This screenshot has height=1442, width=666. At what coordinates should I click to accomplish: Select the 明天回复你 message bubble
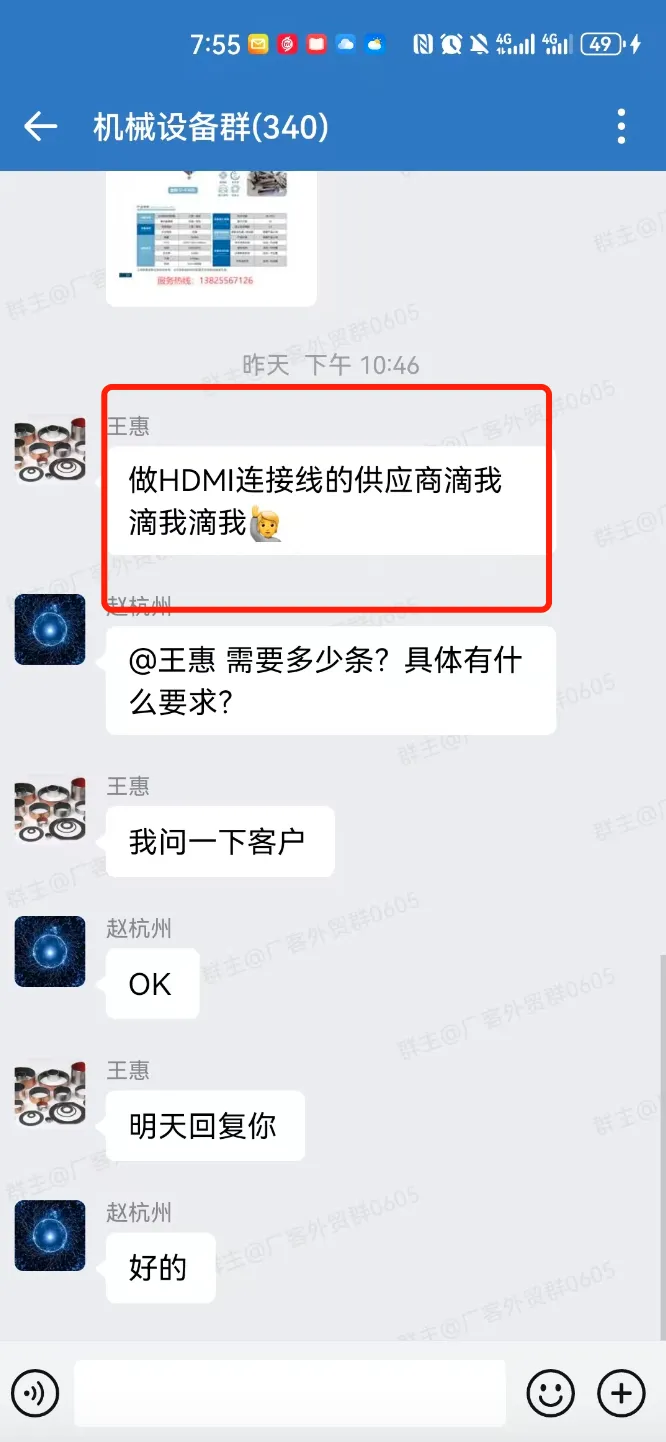[x=205, y=1126]
